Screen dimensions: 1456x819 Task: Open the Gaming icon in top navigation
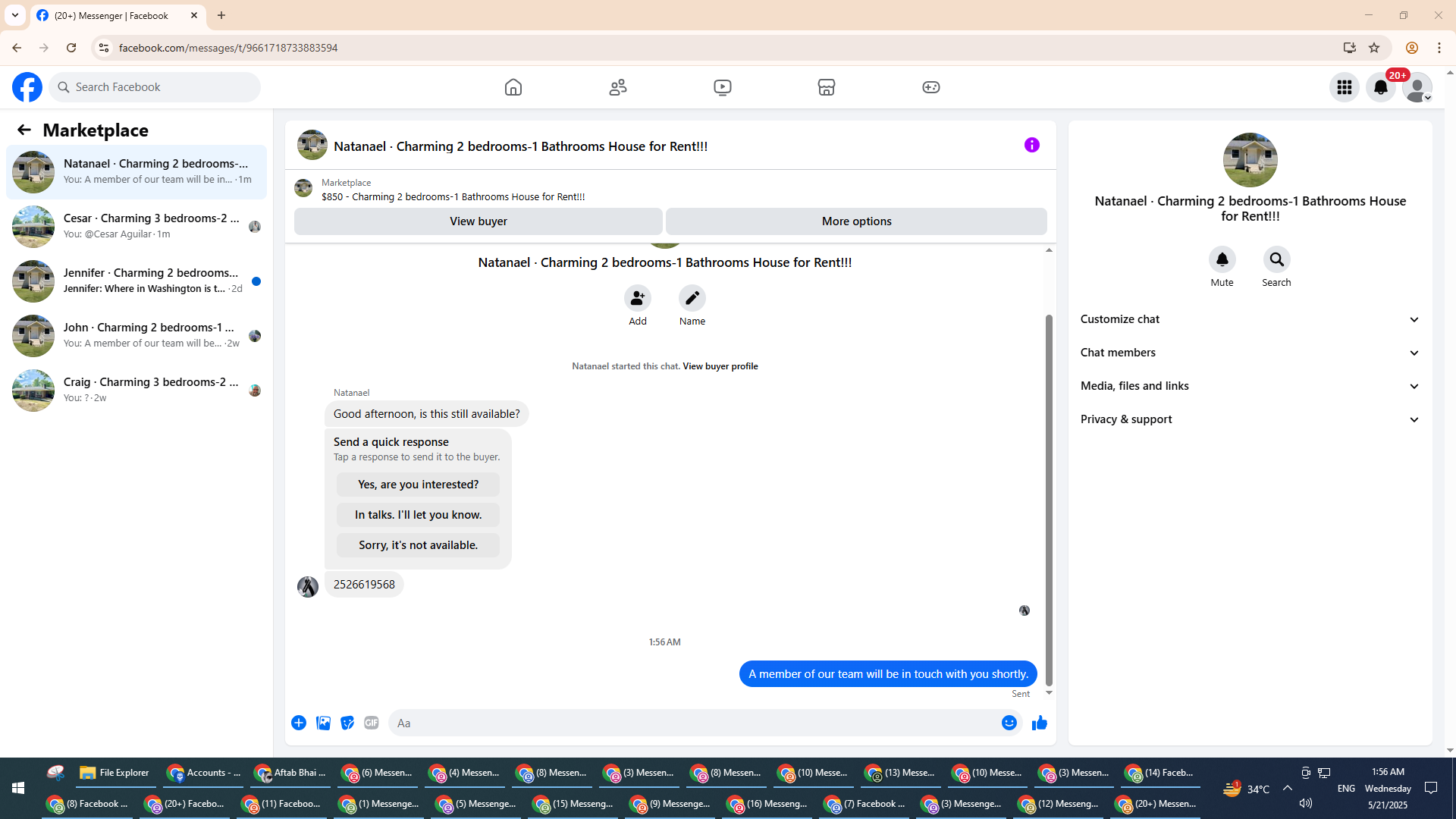[x=930, y=87]
